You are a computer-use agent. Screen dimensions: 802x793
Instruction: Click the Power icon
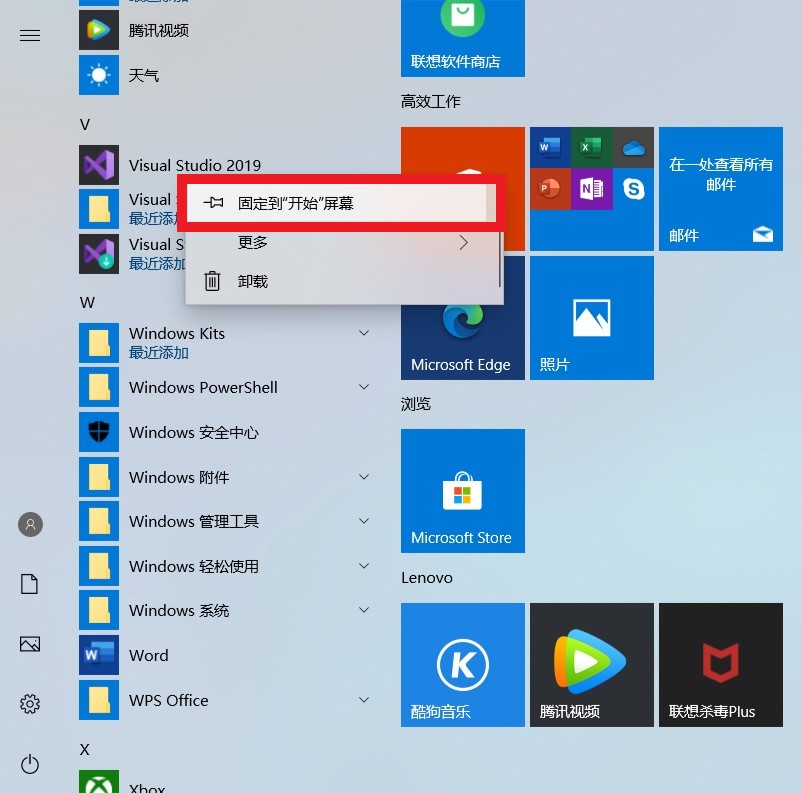pyautogui.click(x=30, y=764)
